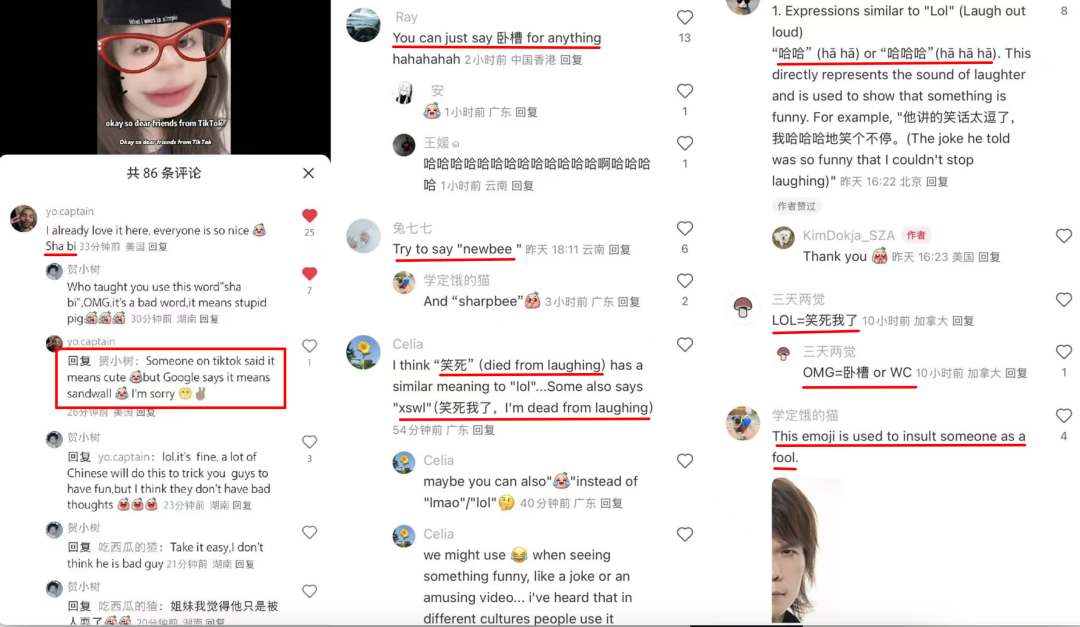Like Ray's comment with 13 likes
Viewport: 1080px width, 627px height.
[x=685, y=17]
